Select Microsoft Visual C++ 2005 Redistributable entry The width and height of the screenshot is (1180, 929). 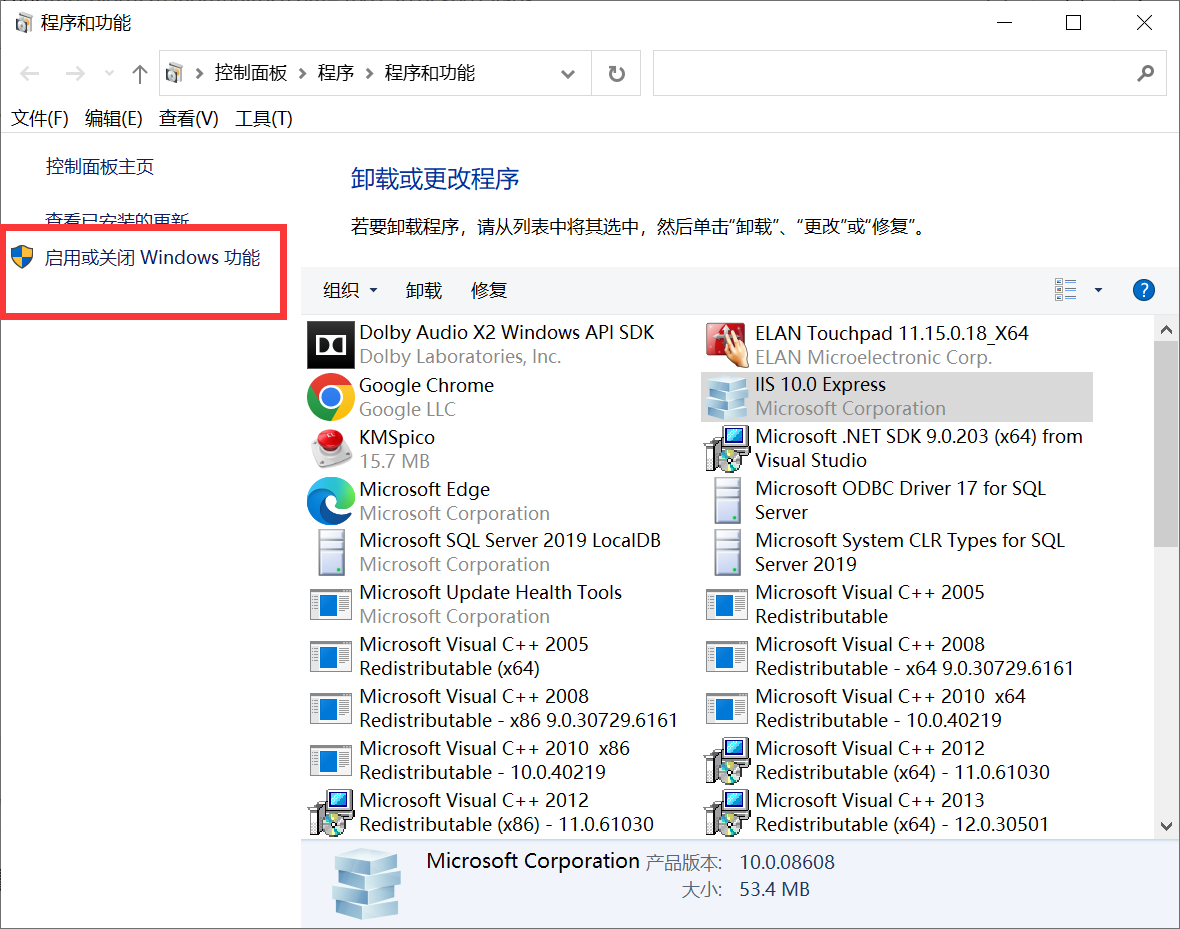[x=896, y=605]
